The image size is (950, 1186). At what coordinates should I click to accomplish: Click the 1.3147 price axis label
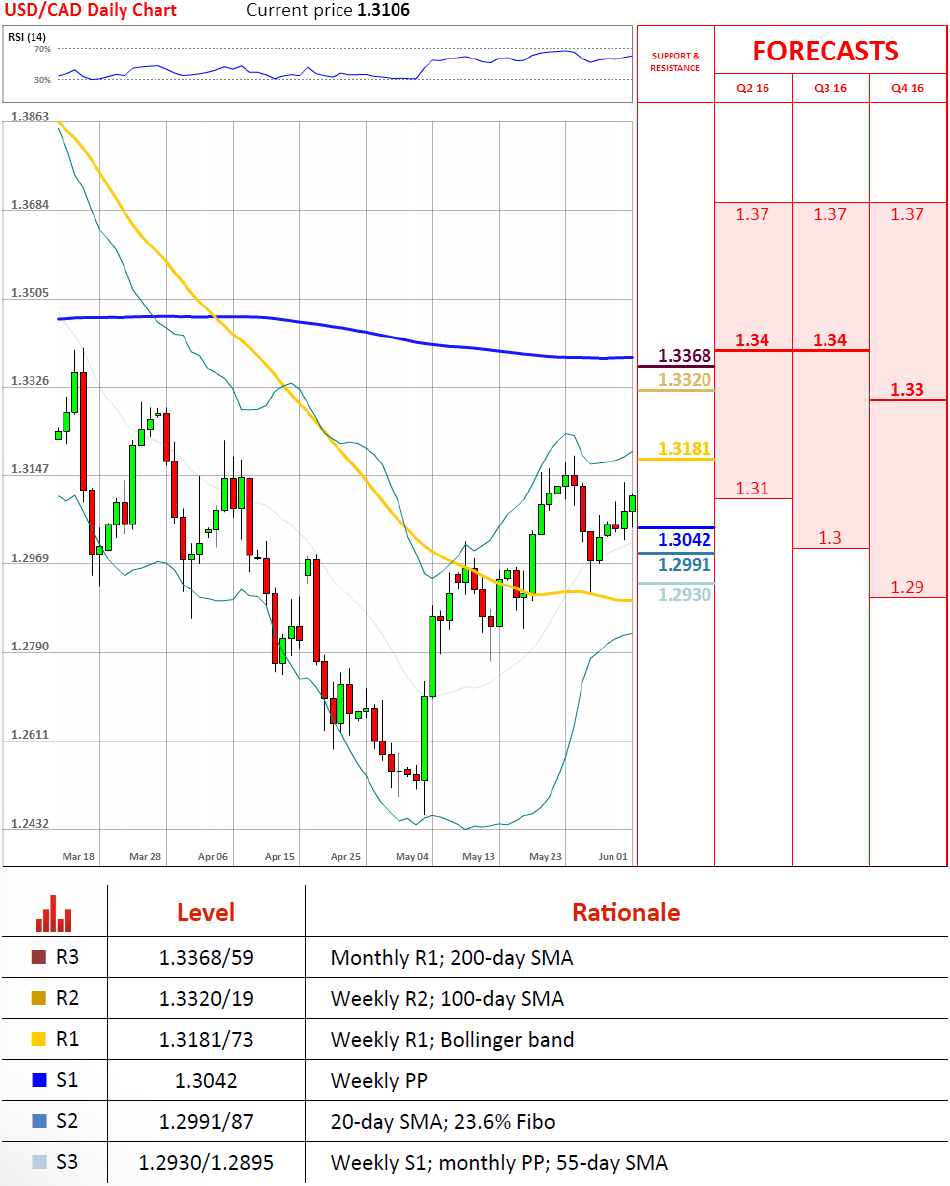coord(29,468)
